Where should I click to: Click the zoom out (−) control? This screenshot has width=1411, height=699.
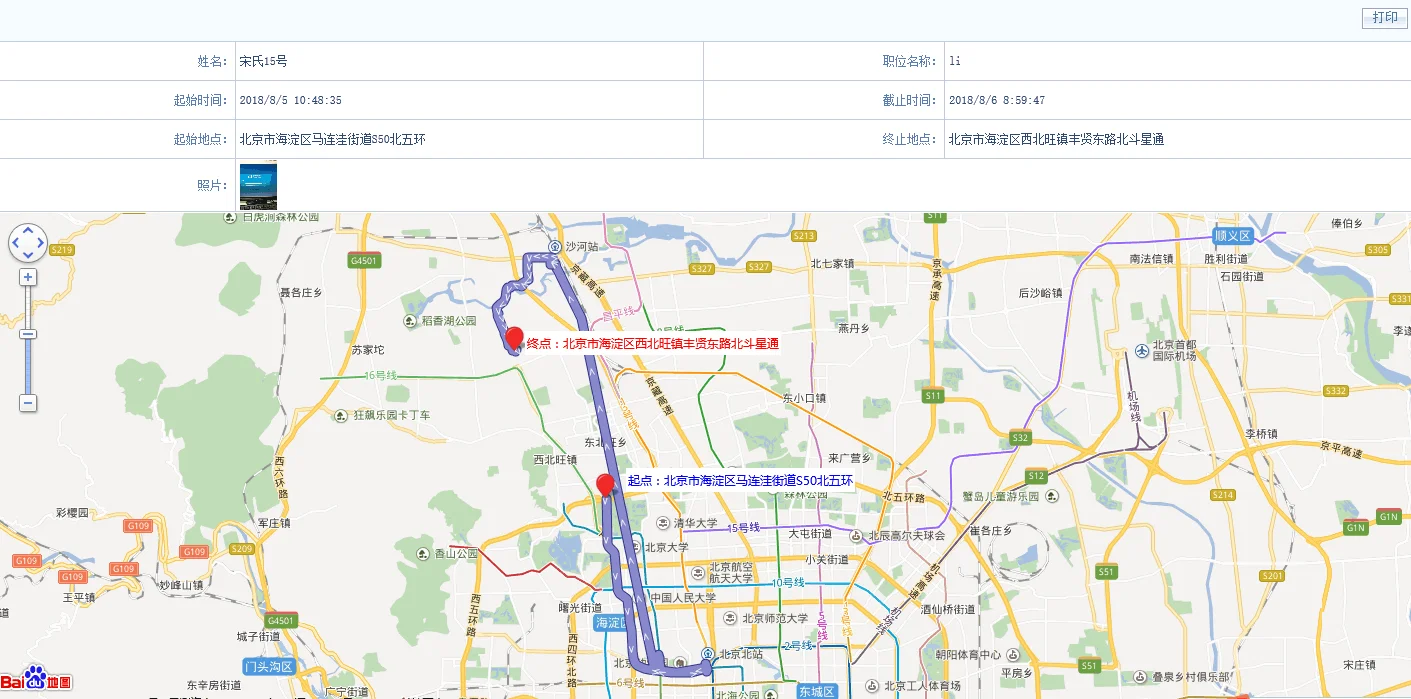(27, 402)
